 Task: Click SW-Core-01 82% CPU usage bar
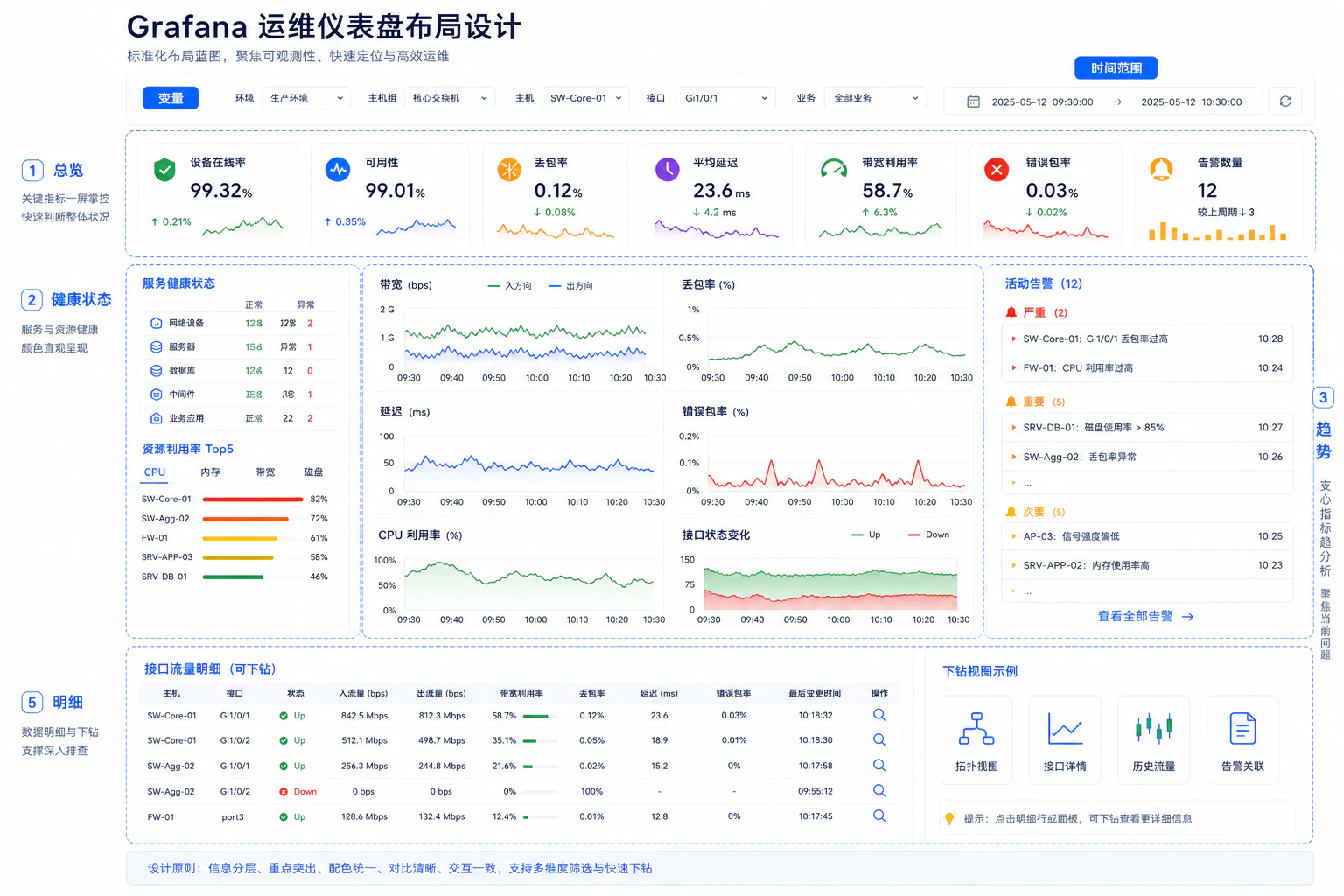coord(253,499)
